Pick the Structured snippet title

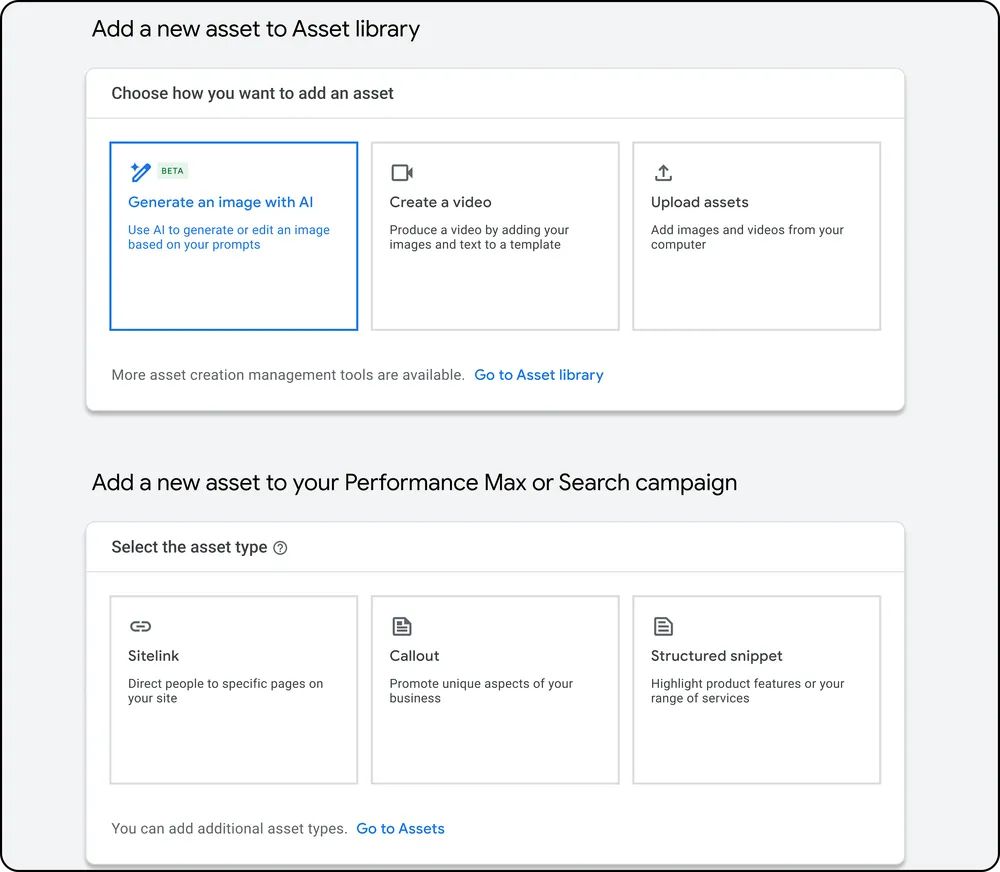click(x=716, y=656)
